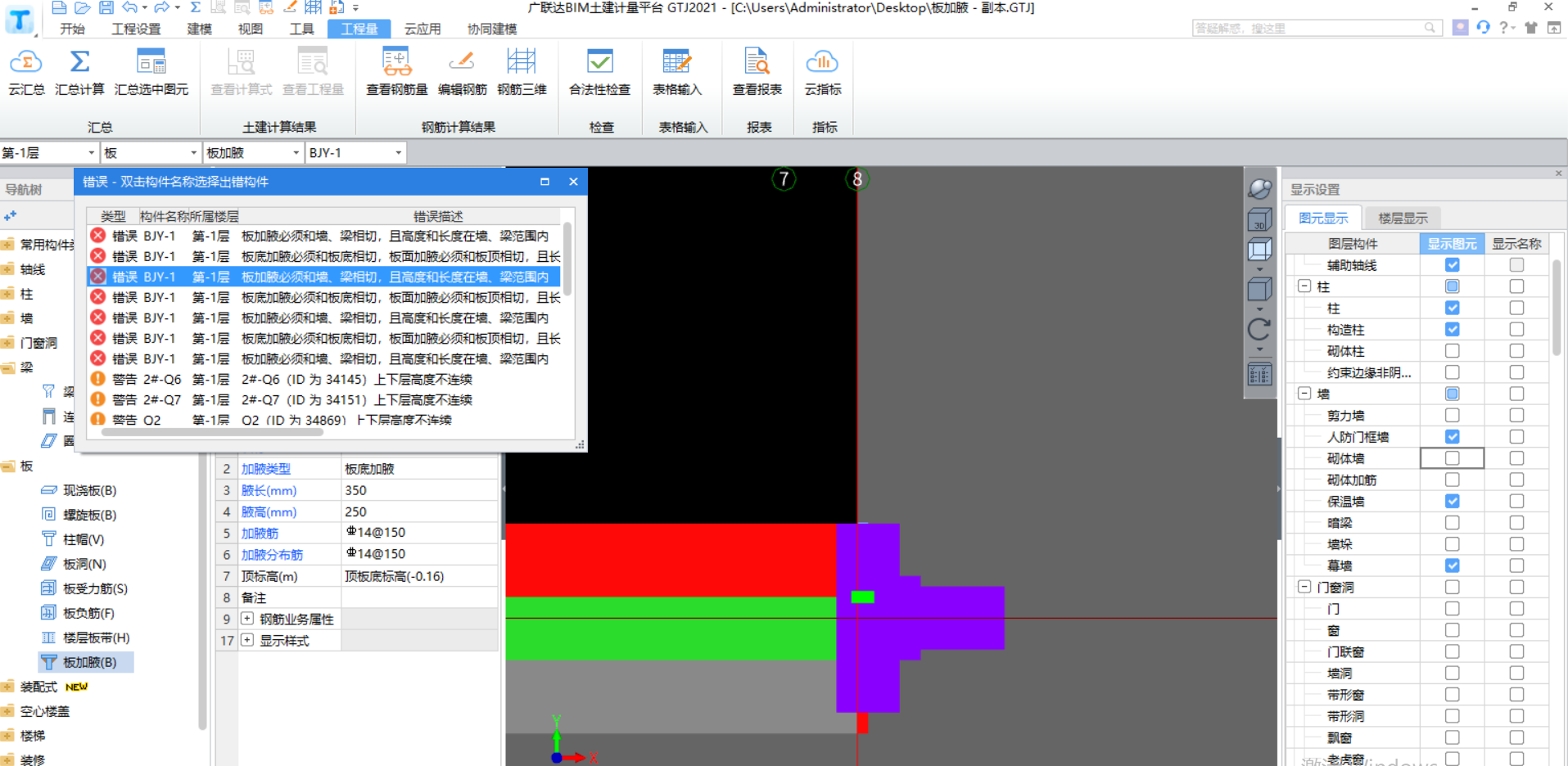This screenshot has height=766, width=1568.
Task: Select 螺旋板(B) in navigation tree
Action: pos(90,515)
